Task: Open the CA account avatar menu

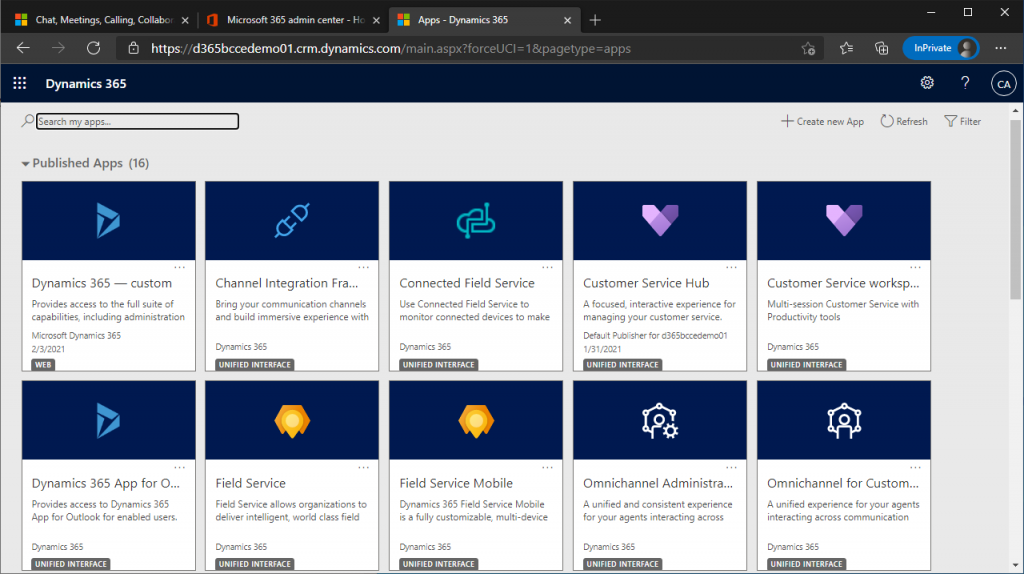Action: 1003,84
